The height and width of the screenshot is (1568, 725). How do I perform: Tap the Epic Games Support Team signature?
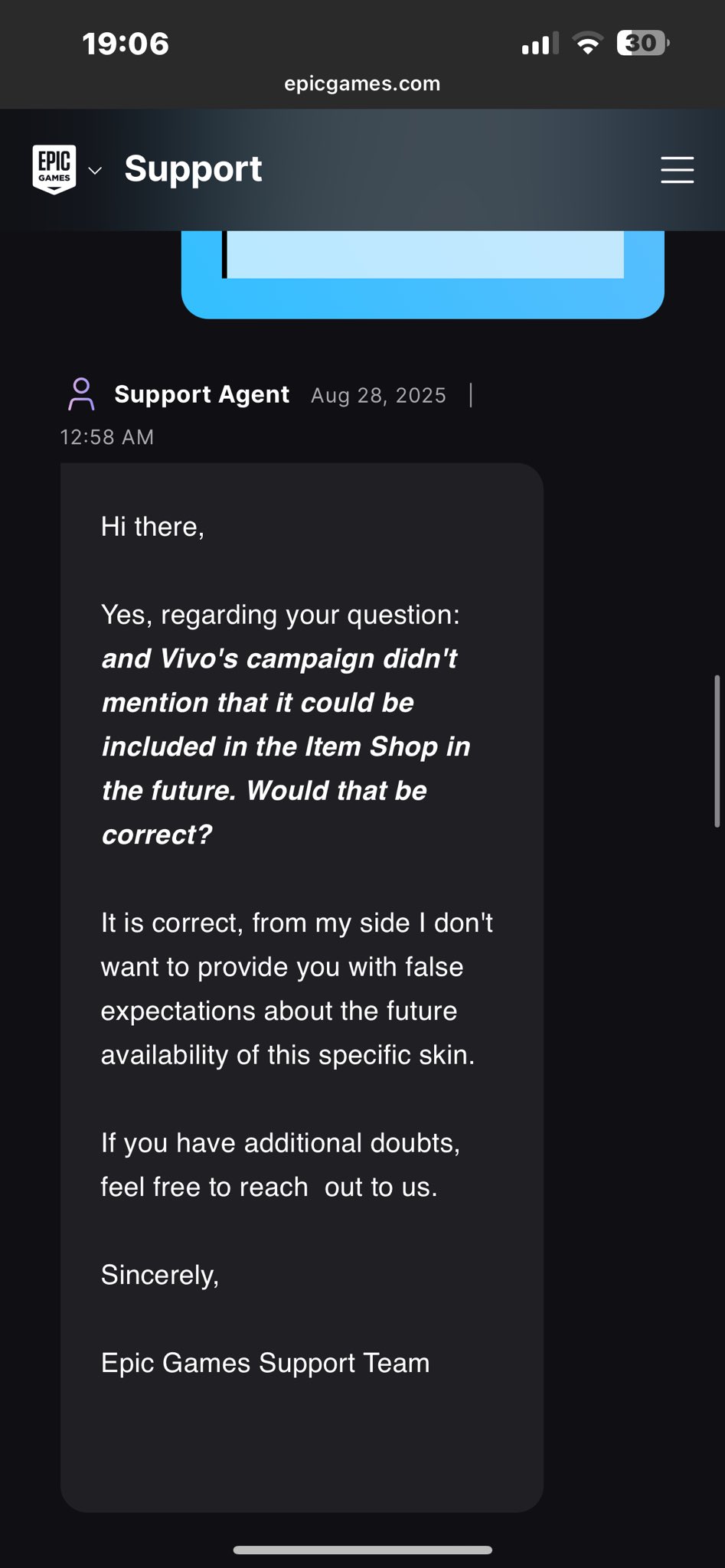tap(265, 1363)
